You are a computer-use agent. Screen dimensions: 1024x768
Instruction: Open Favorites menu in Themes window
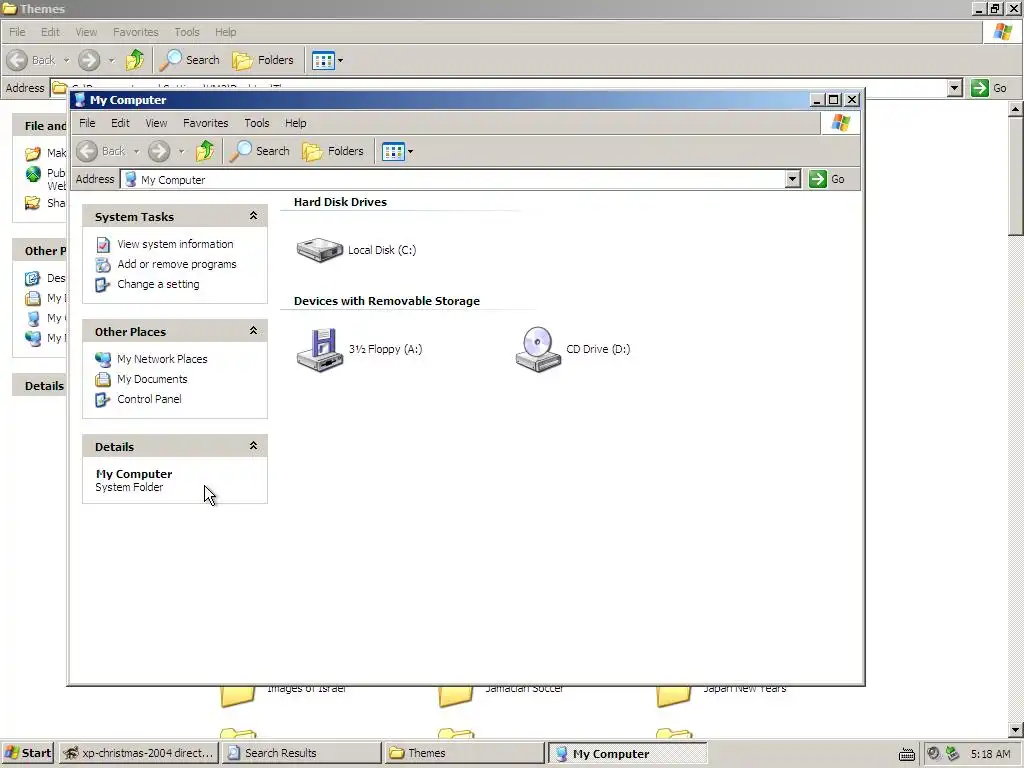click(135, 32)
